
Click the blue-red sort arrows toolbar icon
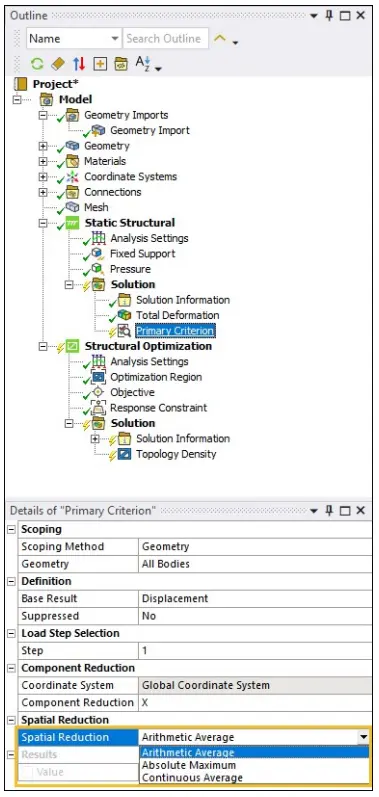79,64
